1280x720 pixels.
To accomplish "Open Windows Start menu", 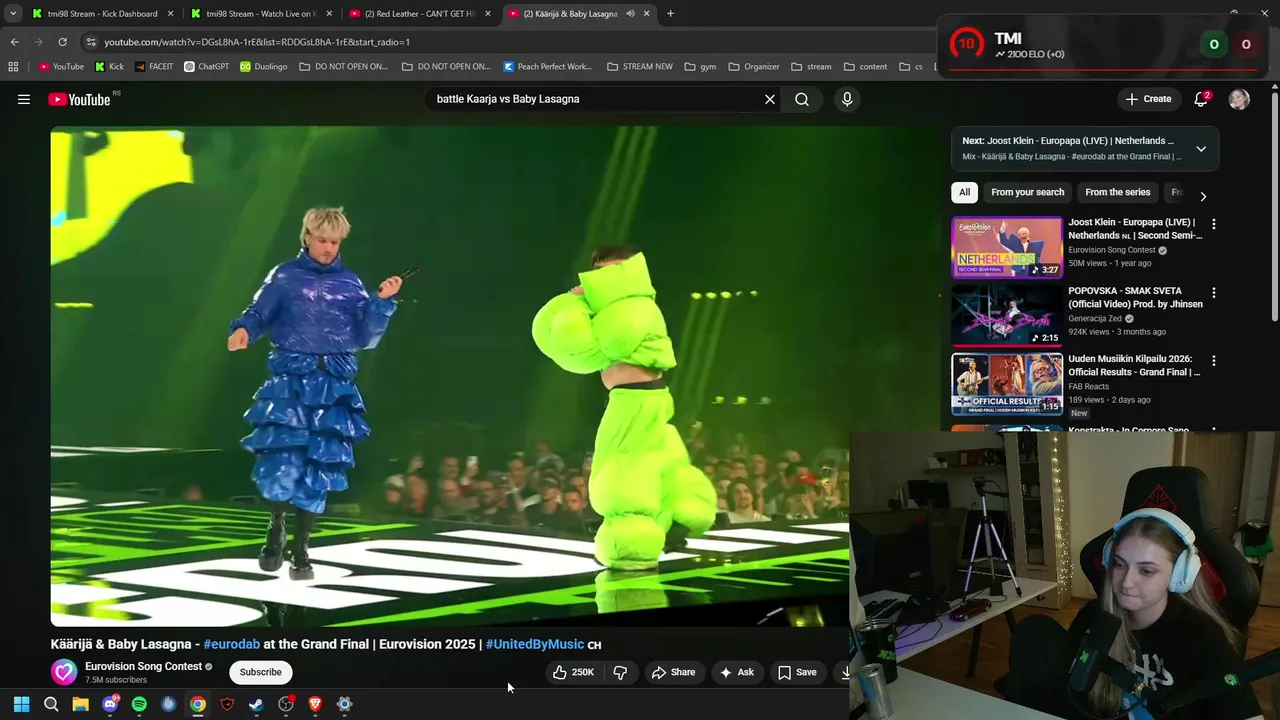I will (x=21, y=704).
